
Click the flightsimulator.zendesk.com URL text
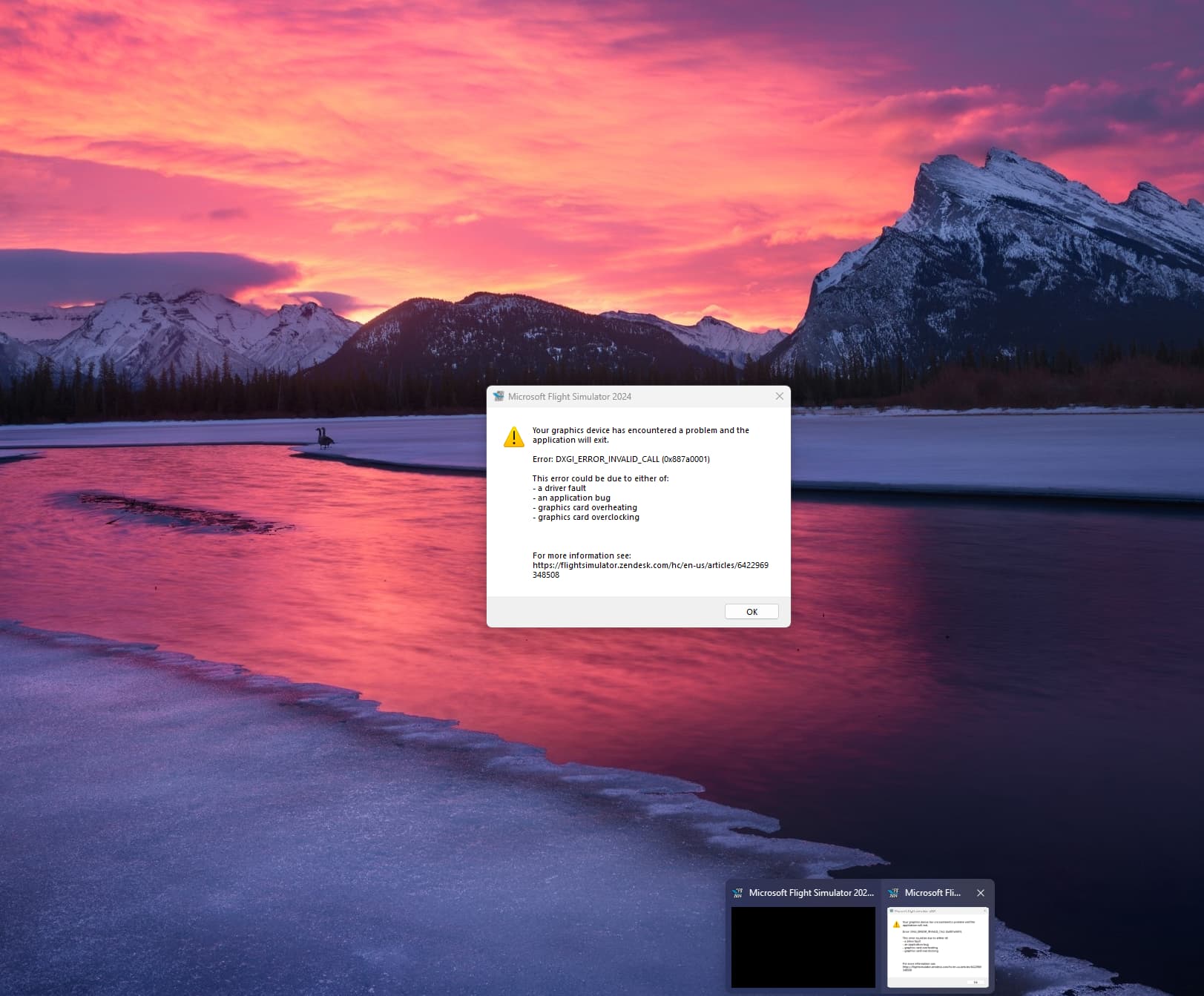651,570
